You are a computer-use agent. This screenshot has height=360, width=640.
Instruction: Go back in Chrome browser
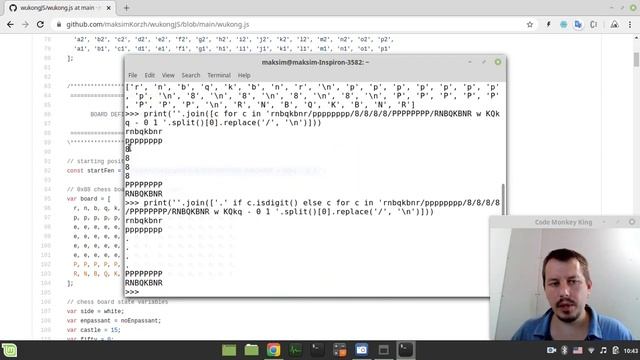coord(10,24)
